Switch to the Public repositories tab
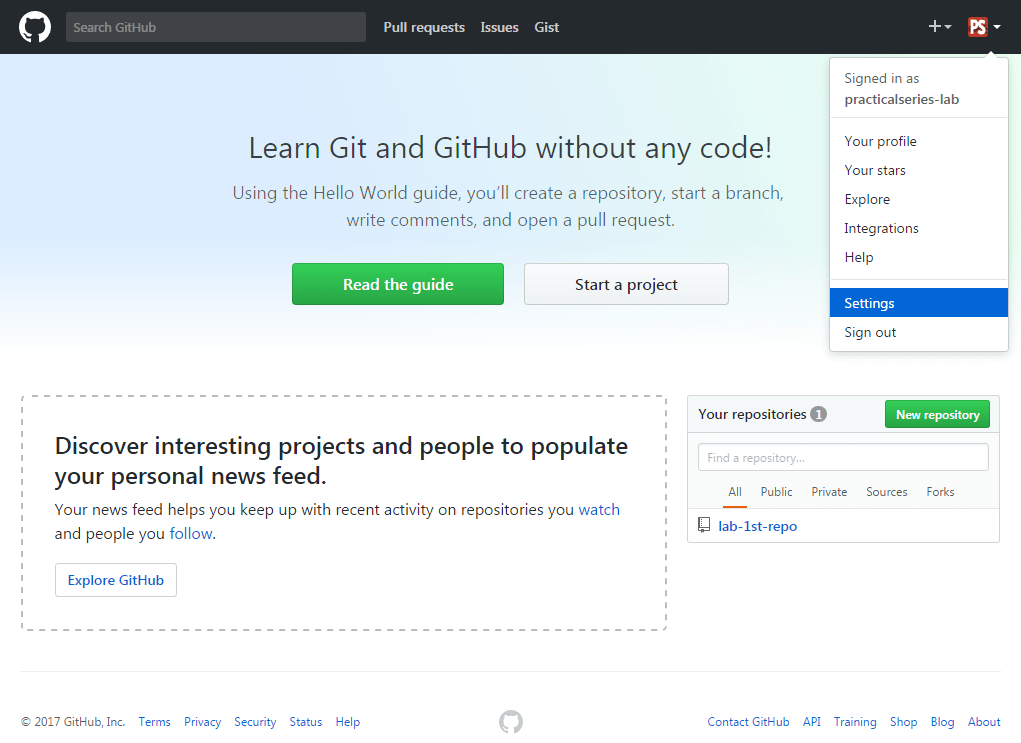 click(x=776, y=492)
